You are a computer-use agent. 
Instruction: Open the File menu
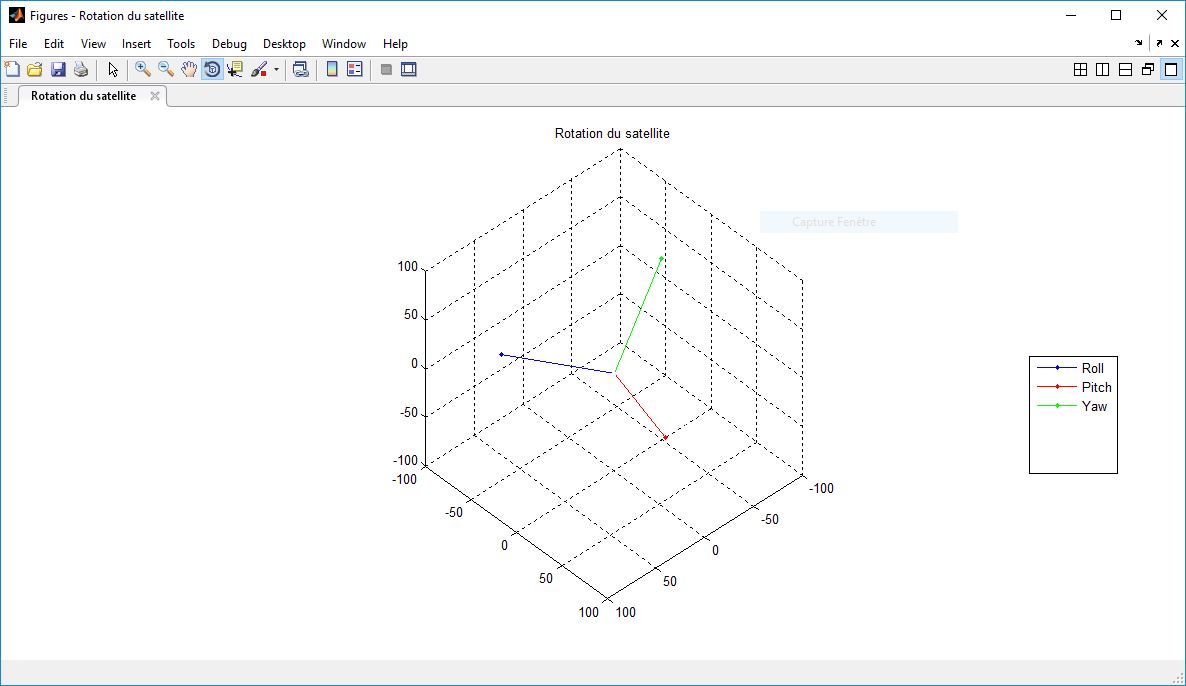[x=18, y=44]
